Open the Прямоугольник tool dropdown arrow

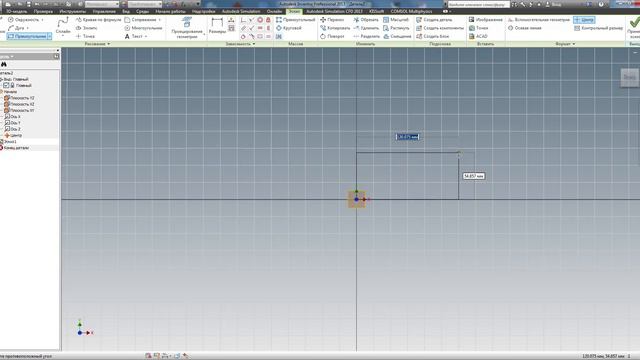50,36
